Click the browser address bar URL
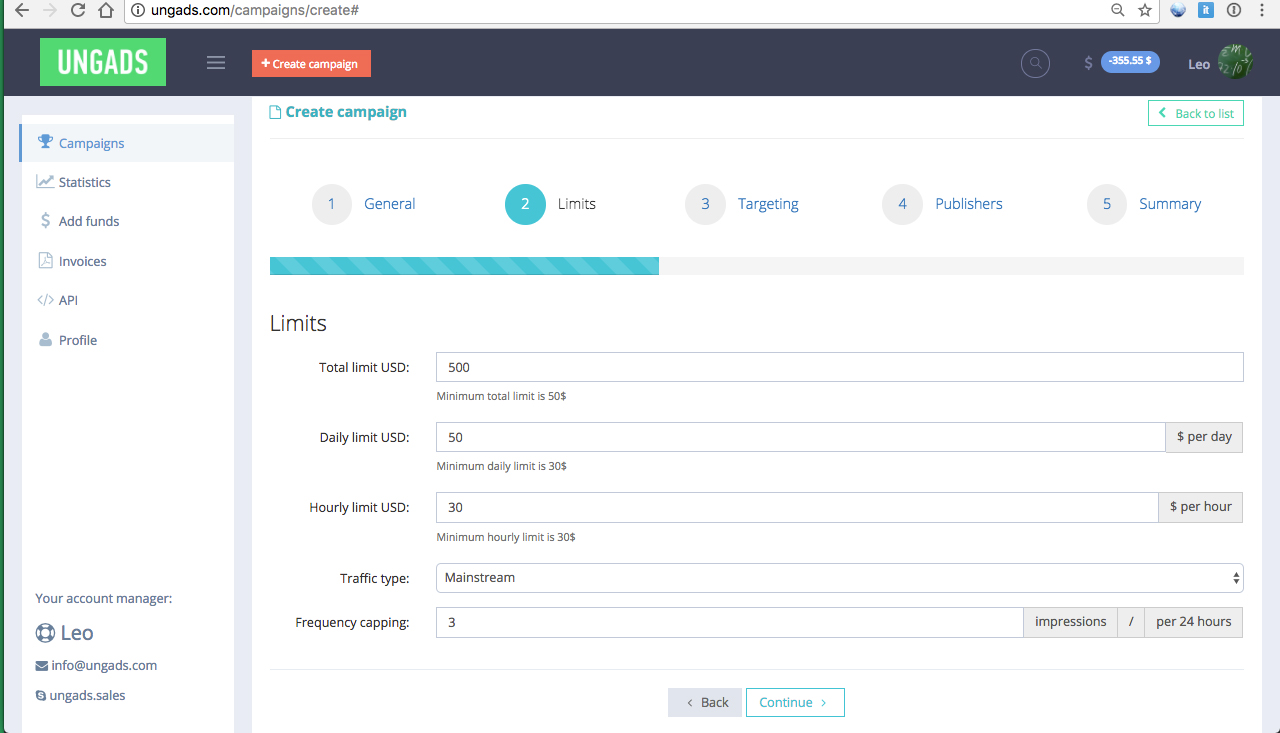1280x733 pixels. tap(255, 11)
